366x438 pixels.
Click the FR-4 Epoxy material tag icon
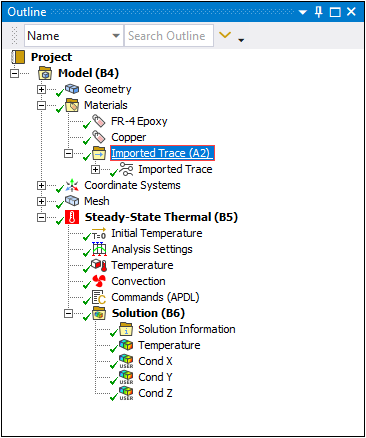(99, 121)
